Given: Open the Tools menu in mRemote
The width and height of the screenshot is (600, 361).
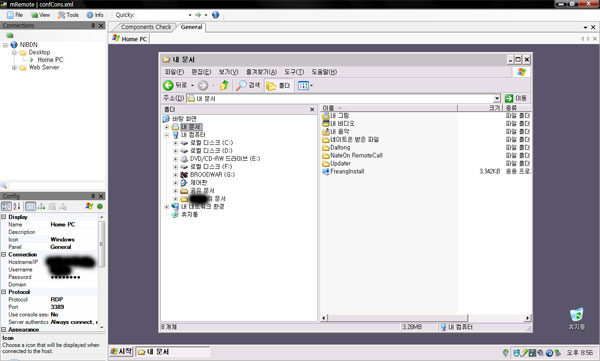Looking at the screenshot, I should 68,15.
